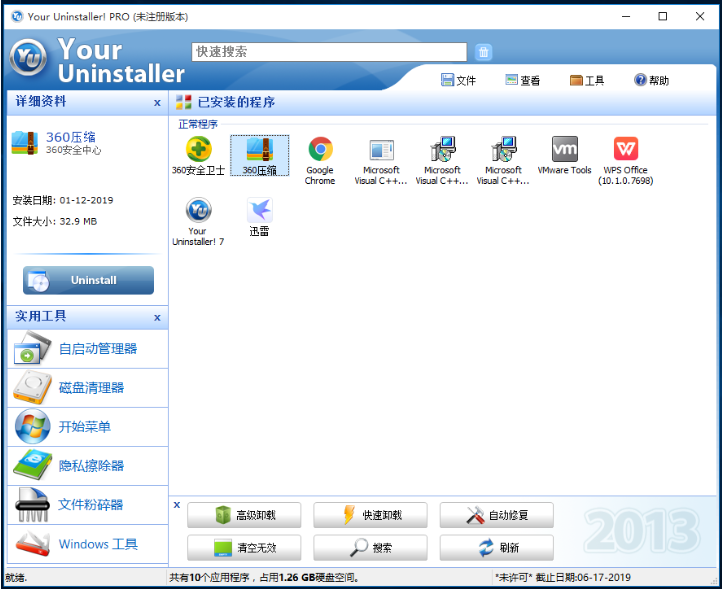Viewport: 722px width, 589px height.
Task: Click the 自动修复 button
Action: click(x=496, y=515)
